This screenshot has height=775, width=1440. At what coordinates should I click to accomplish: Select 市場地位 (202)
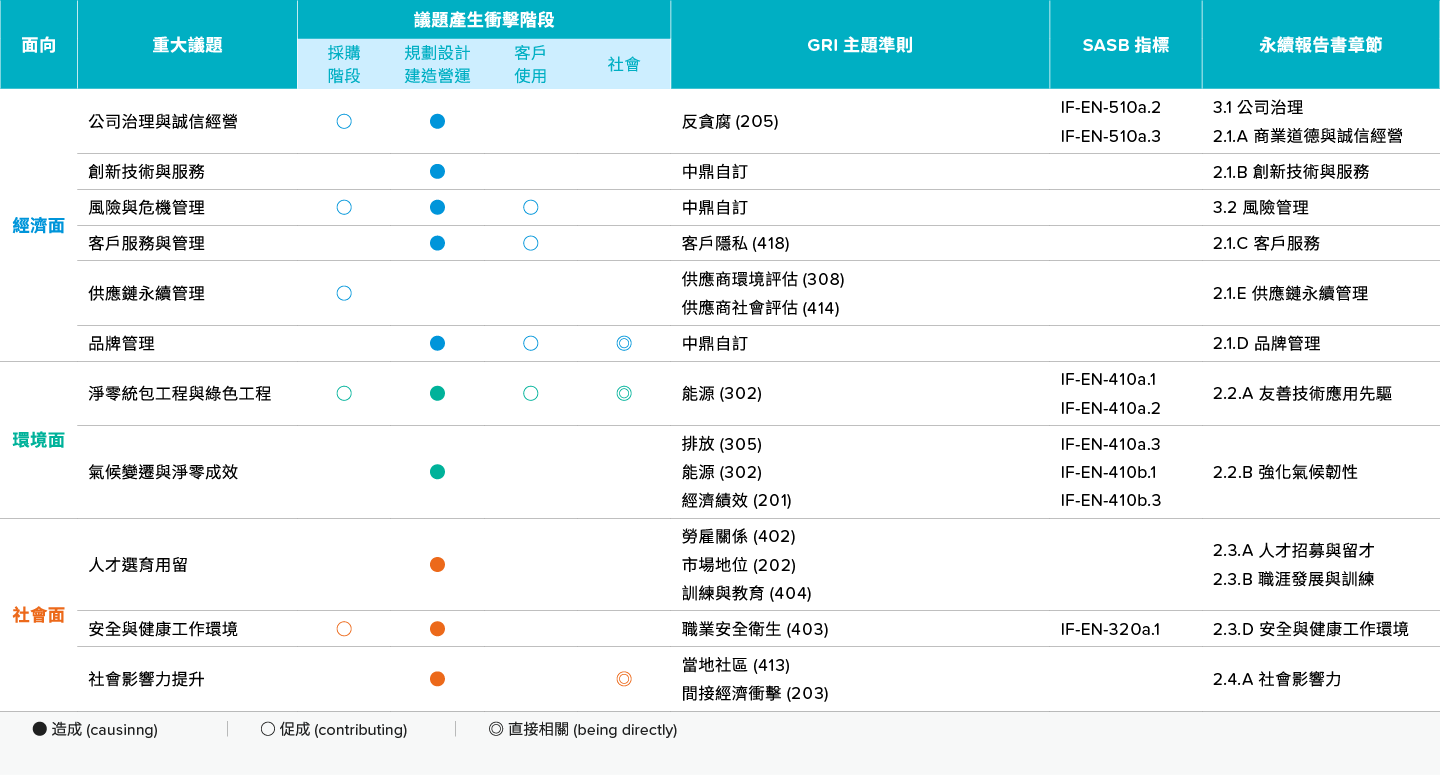[739, 565]
